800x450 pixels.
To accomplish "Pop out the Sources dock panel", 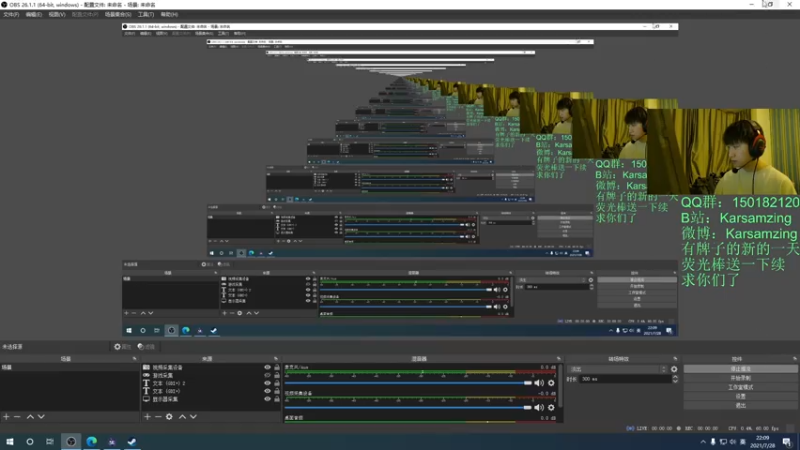I will pos(276,359).
